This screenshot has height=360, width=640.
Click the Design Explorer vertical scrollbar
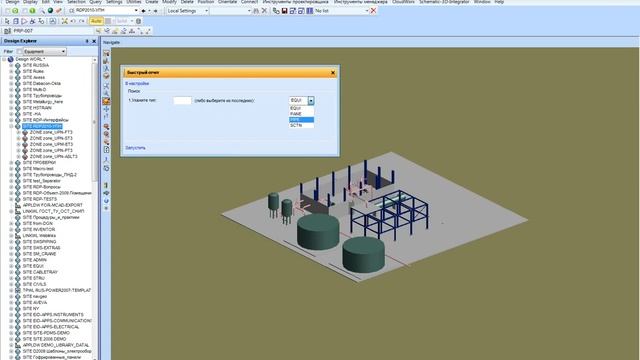click(95, 122)
